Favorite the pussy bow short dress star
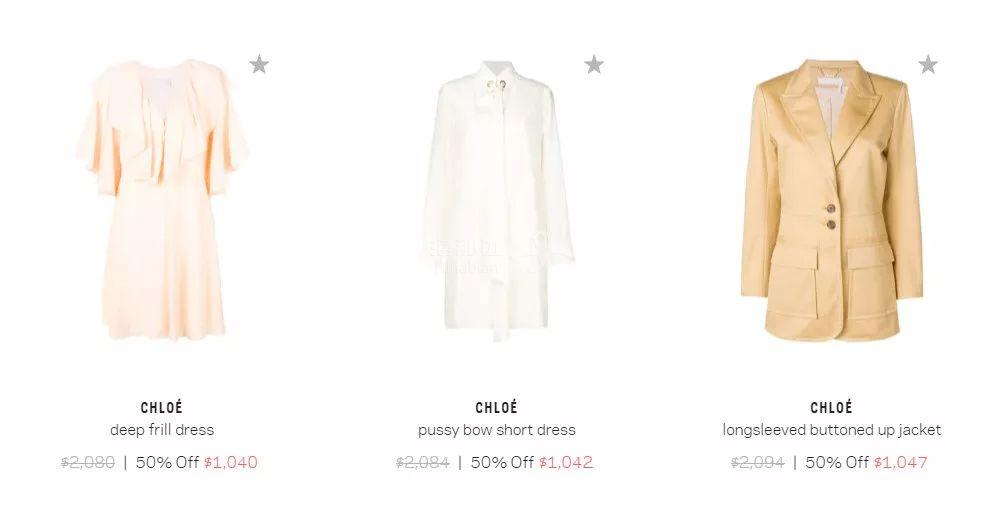 click(x=594, y=64)
